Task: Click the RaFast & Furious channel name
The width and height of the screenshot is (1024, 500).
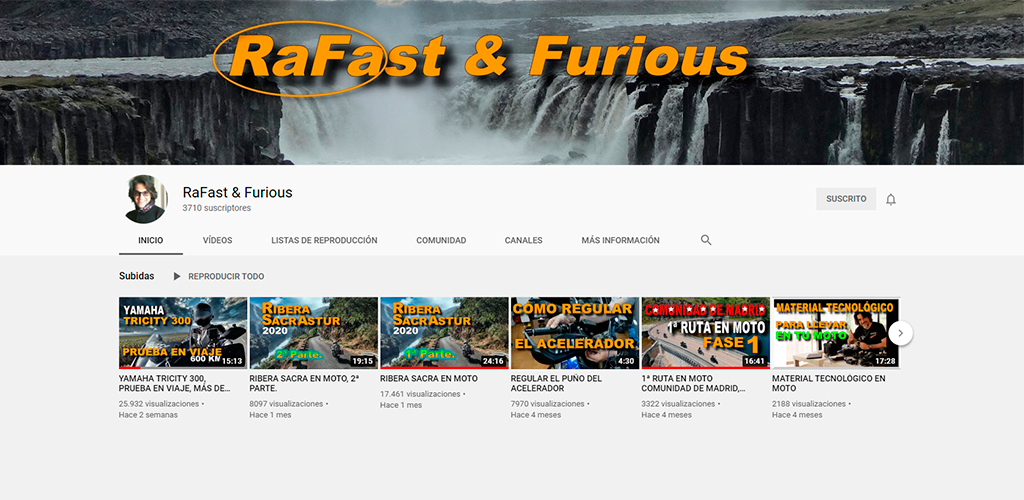Action: click(238, 193)
